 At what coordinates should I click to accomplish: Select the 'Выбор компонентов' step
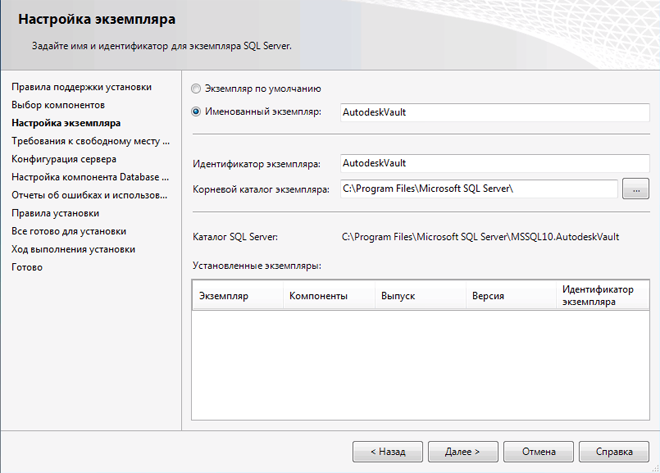58,105
